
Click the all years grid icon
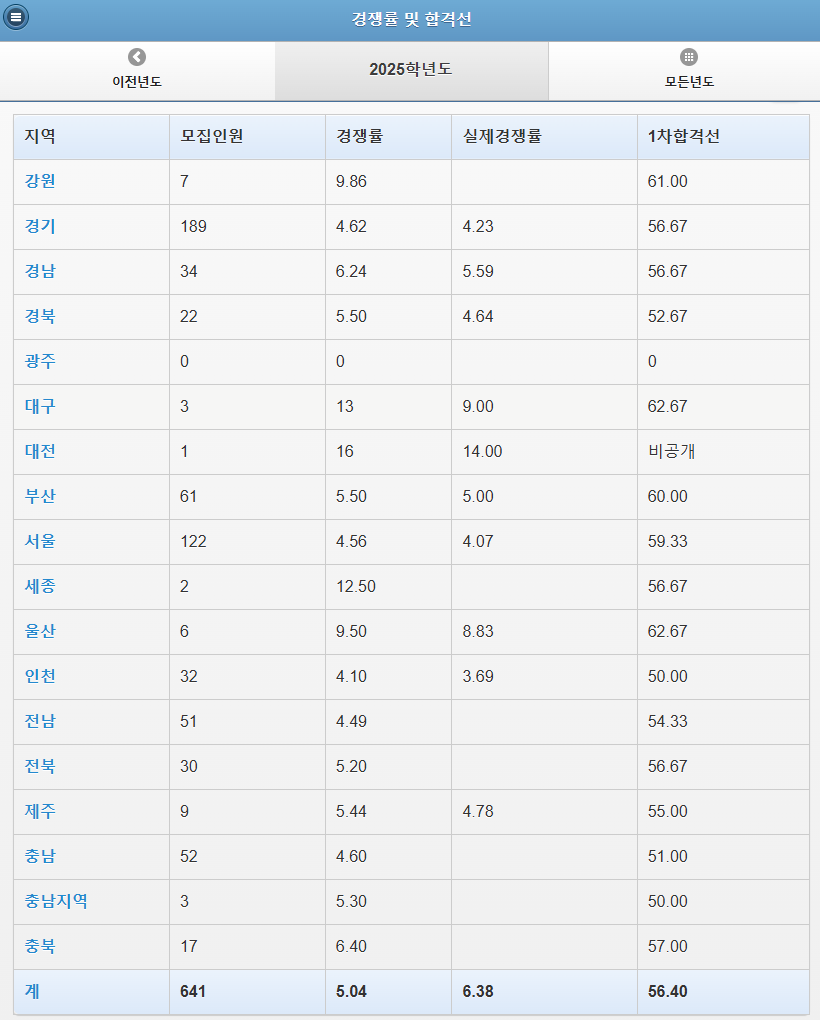pyautogui.click(x=689, y=58)
